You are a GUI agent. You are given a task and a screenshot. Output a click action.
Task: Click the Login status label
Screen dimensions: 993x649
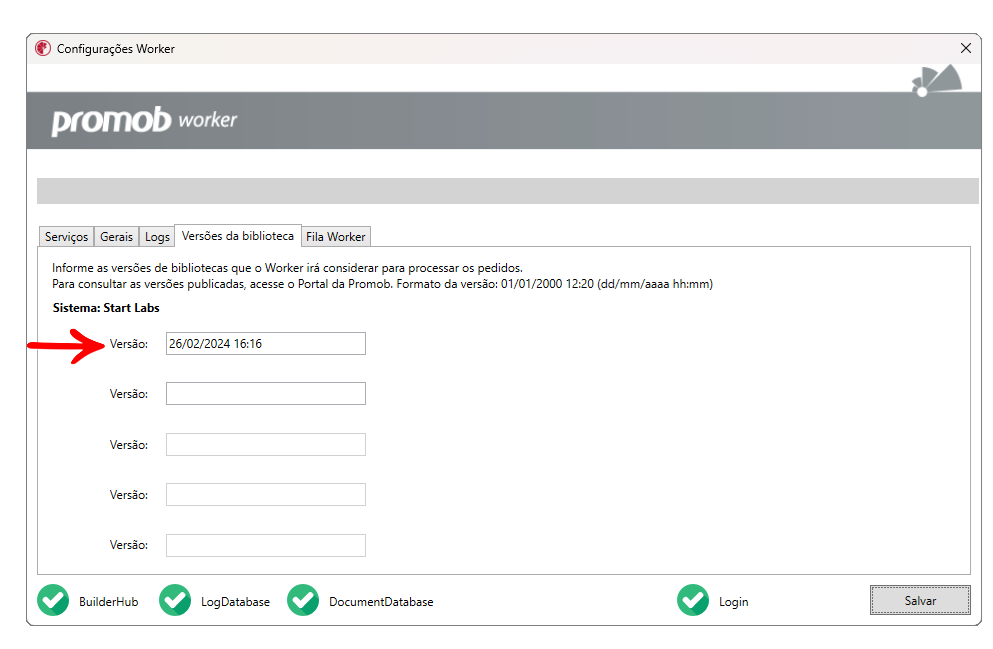[x=733, y=602]
